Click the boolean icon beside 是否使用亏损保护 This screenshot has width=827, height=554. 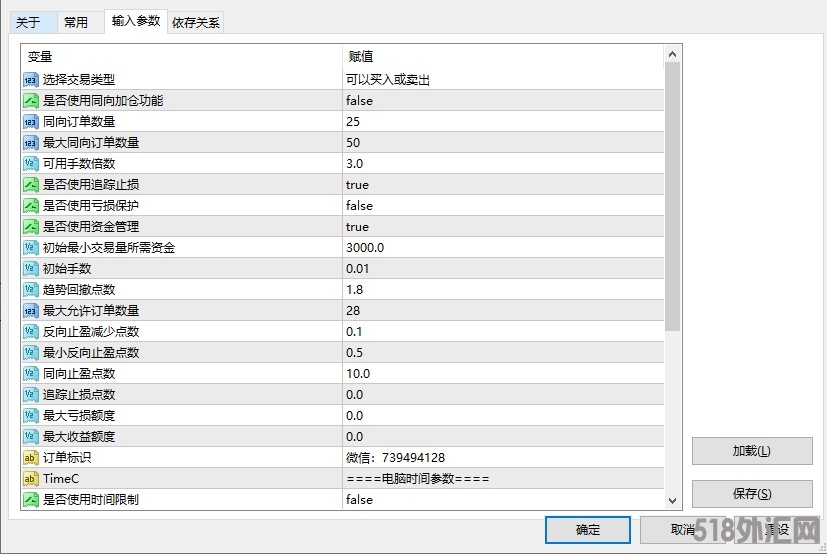pyautogui.click(x=31, y=206)
